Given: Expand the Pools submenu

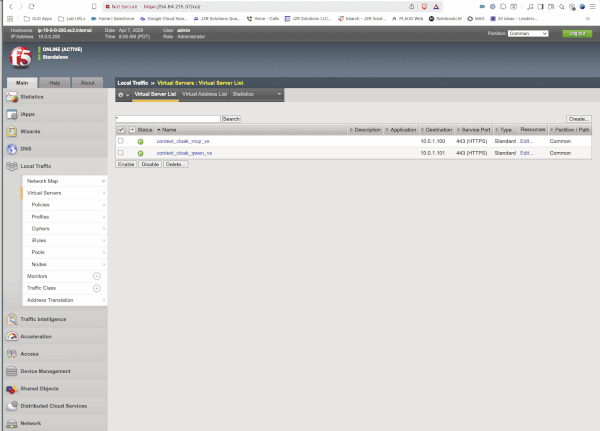Looking at the screenshot, I should coord(104,252).
